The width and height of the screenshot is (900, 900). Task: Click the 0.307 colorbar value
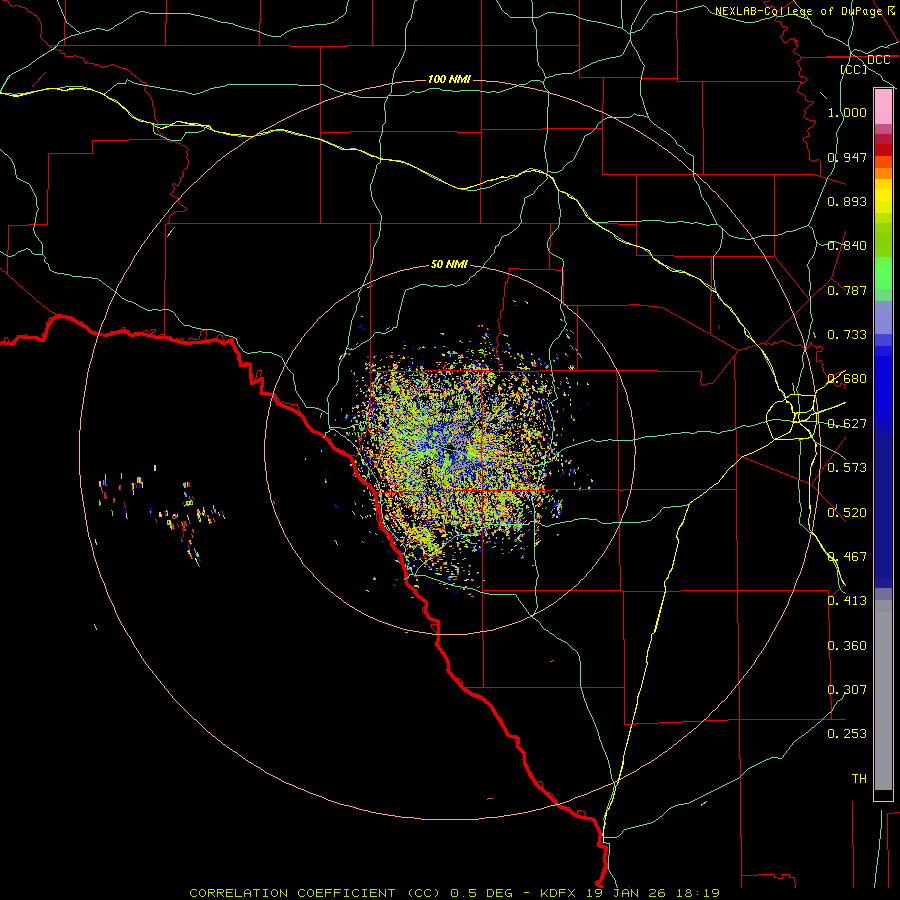click(x=847, y=690)
